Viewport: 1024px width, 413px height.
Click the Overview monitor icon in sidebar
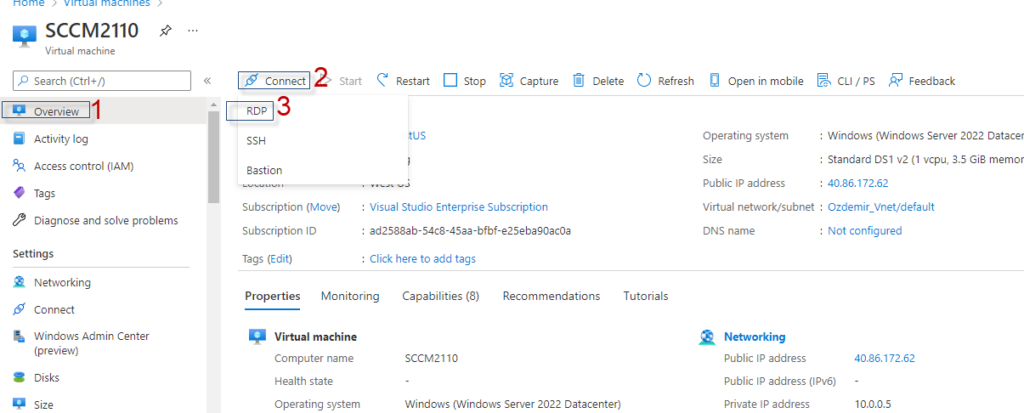(19, 111)
